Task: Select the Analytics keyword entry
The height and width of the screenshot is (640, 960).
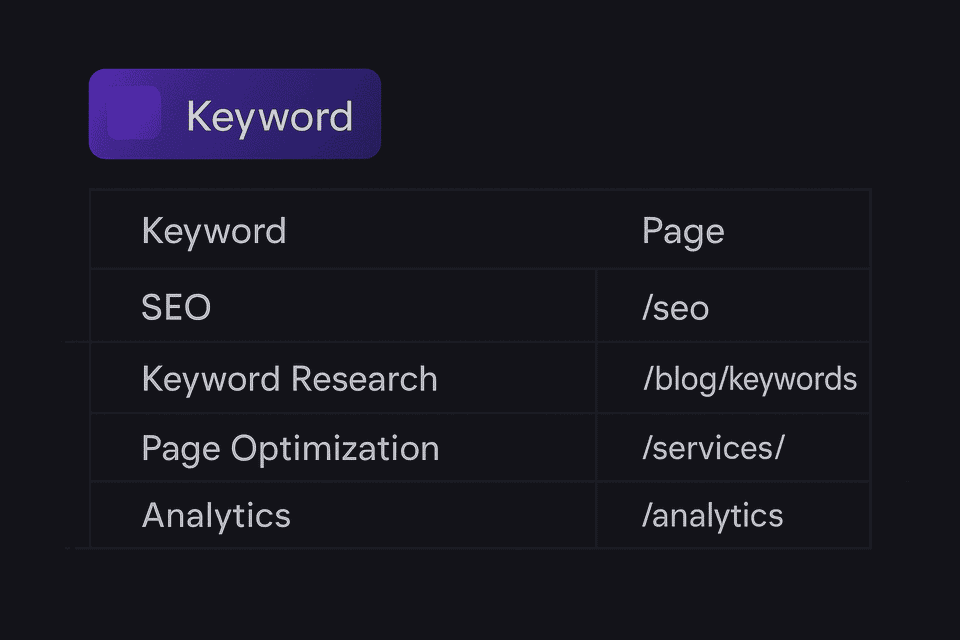Action: (x=216, y=516)
